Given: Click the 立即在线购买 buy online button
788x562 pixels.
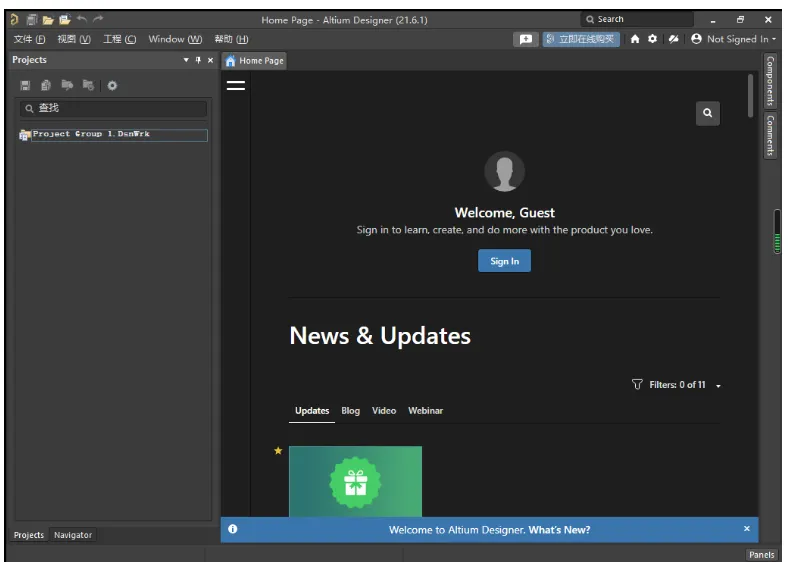Looking at the screenshot, I should click(x=581, y=39).
